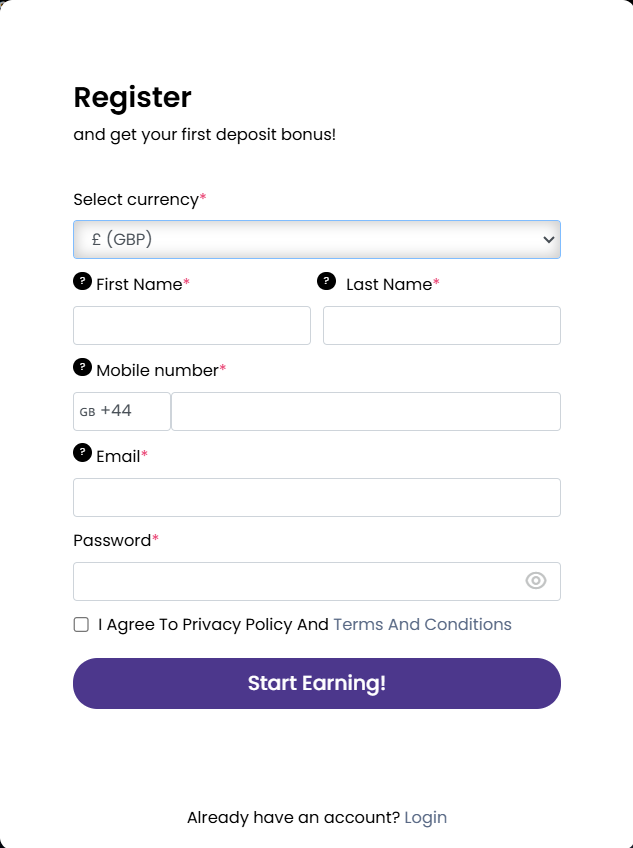Click the help icon beside Email
The height and width of the screenshot is (848, 633).
[x=80, y=454]
